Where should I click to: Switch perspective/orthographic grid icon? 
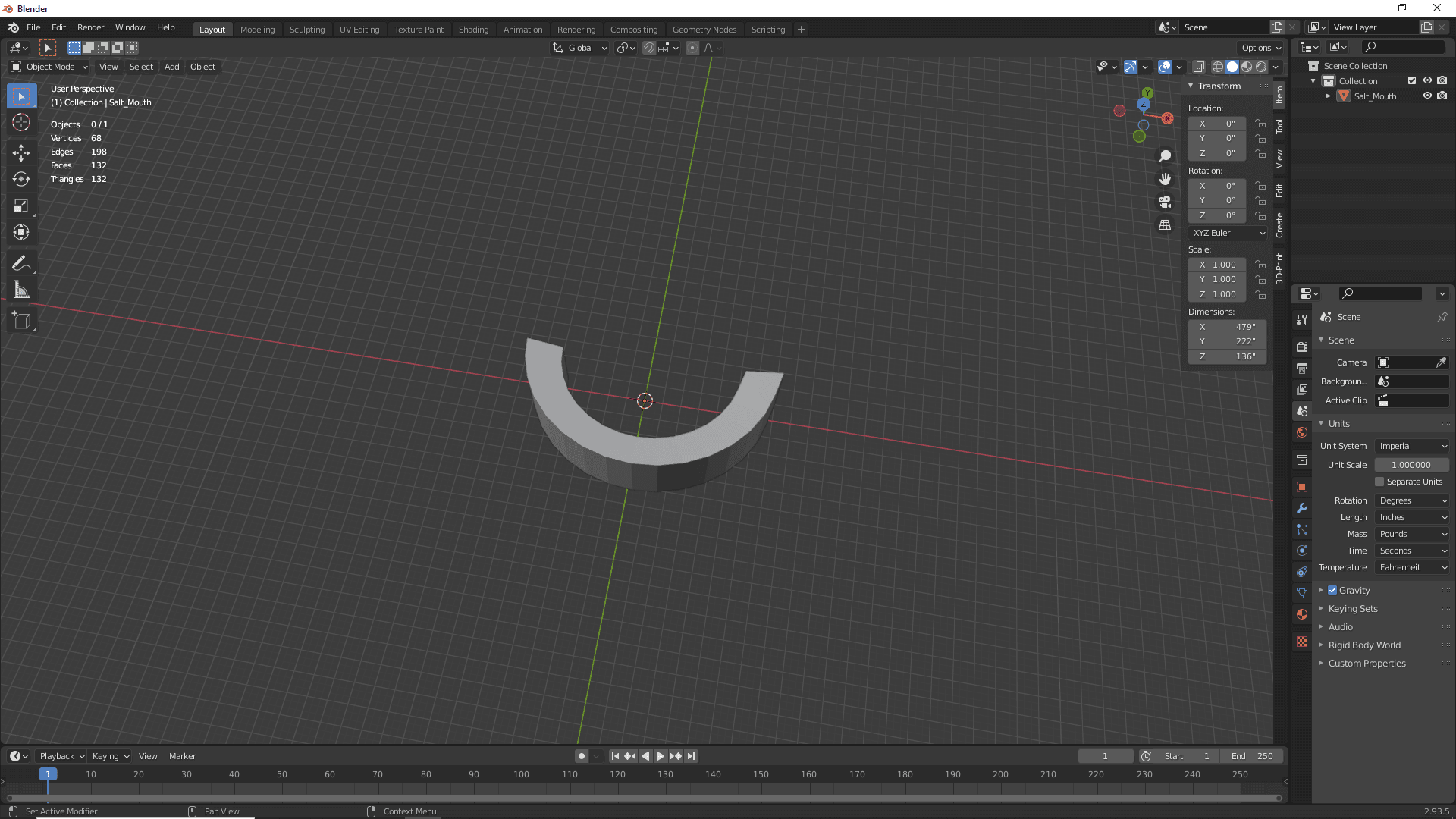[x=1165, y=225]
